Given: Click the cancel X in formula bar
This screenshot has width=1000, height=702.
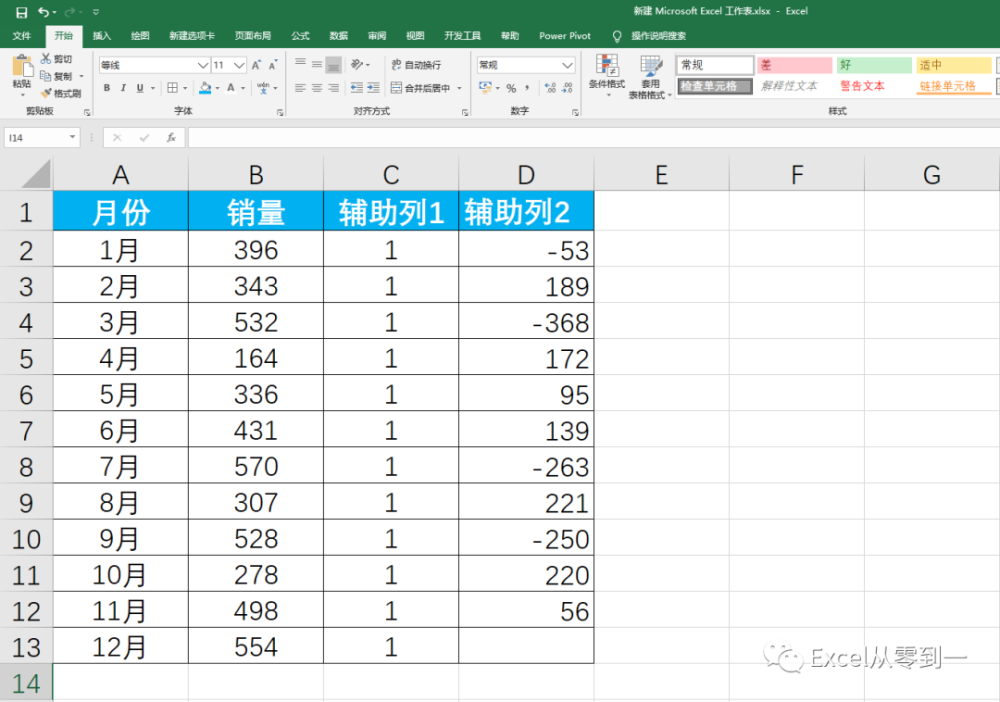Looking at the screenshot, I should [117, 137].
